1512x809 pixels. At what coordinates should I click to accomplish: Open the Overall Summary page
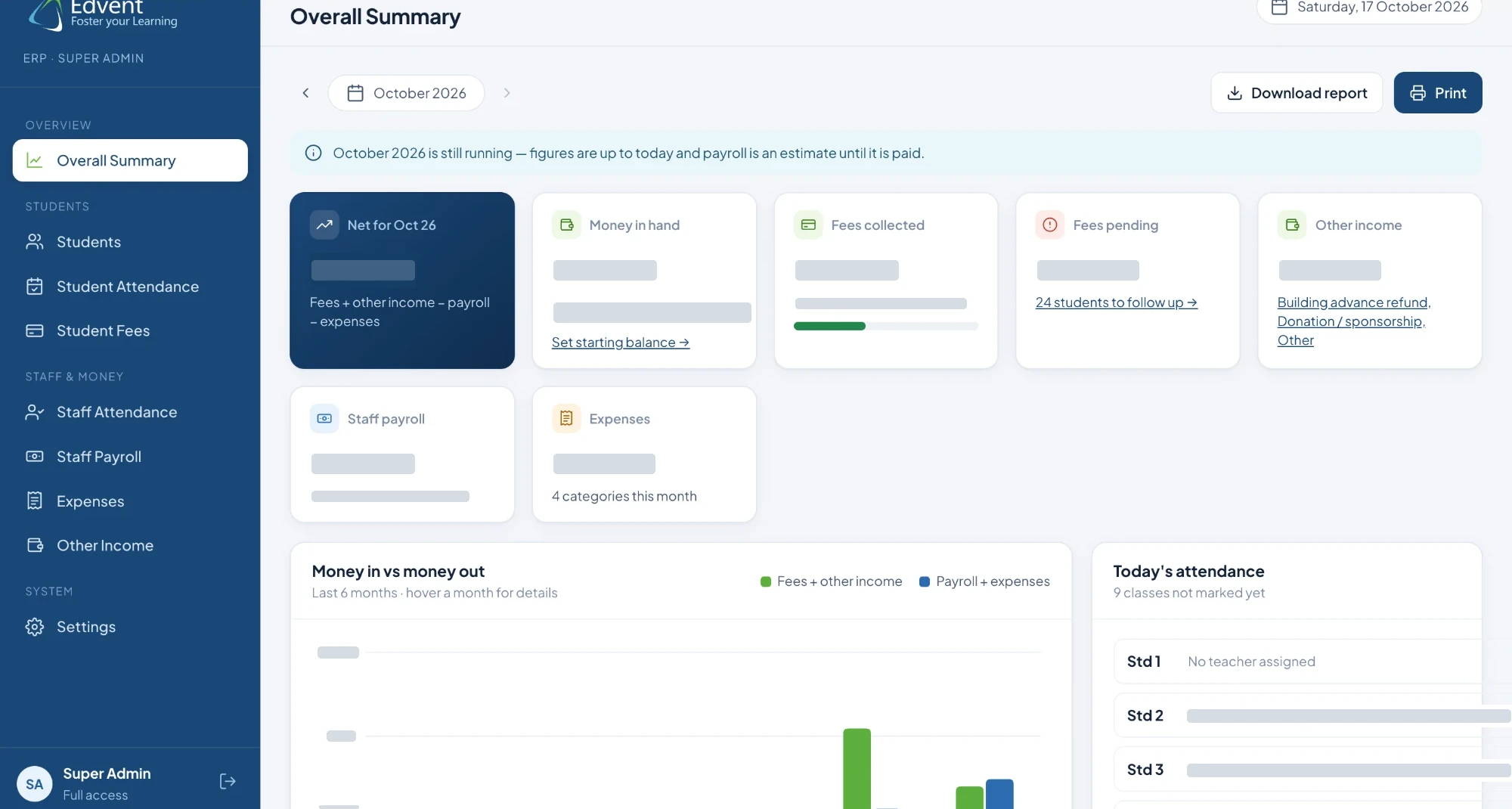click(x=130, y=160)
